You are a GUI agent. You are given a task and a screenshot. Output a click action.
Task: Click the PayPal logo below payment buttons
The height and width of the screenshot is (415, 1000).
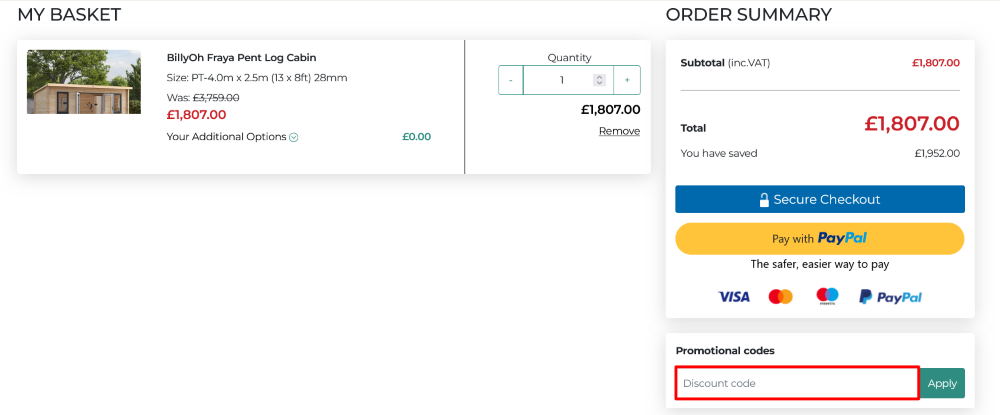(890, 297)
